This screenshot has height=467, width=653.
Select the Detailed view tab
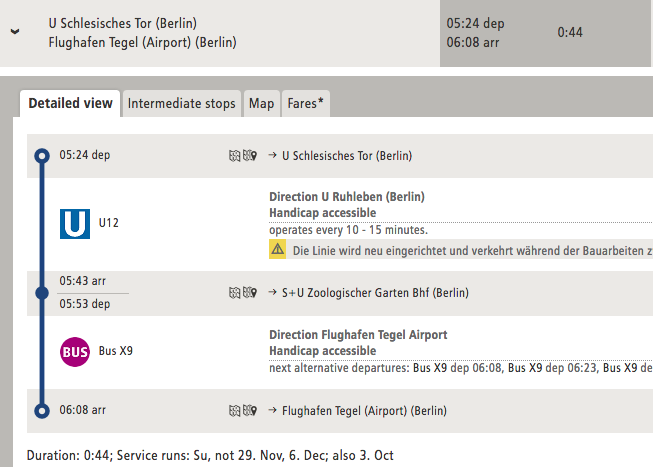(x=70, y=103)
